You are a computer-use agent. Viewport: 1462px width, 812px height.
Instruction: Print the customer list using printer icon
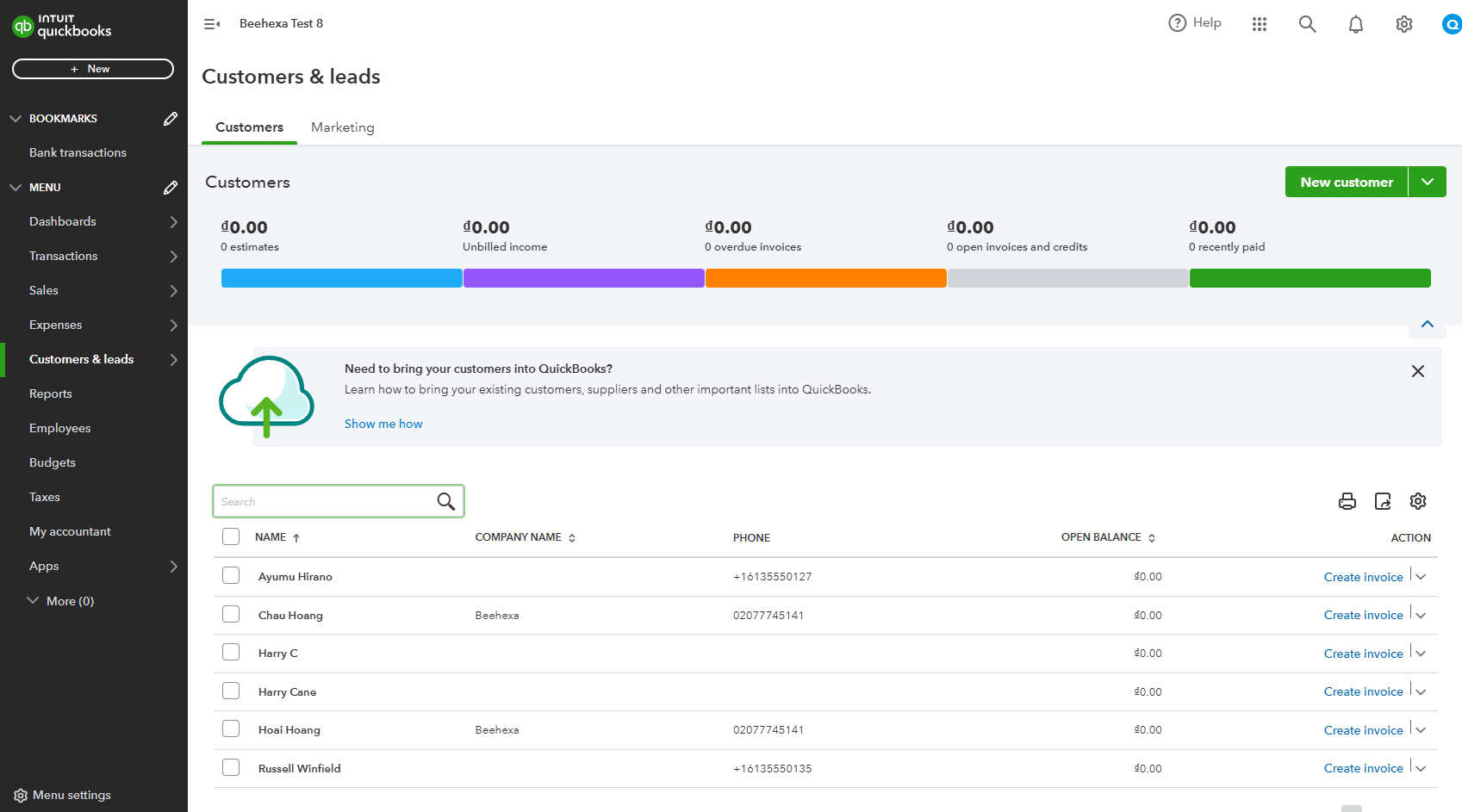[x=1347, y=501]
